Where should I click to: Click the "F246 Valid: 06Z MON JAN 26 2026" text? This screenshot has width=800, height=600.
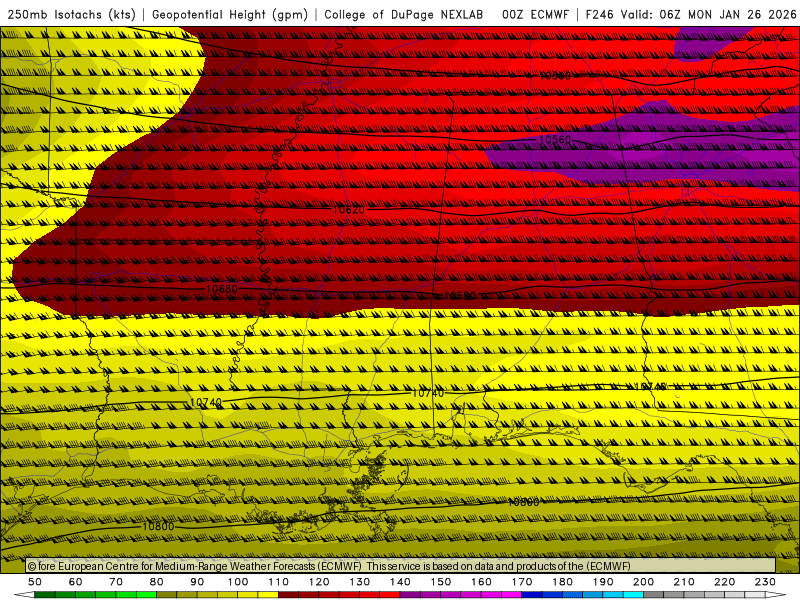pyautogui.click(x=691, y=15)
